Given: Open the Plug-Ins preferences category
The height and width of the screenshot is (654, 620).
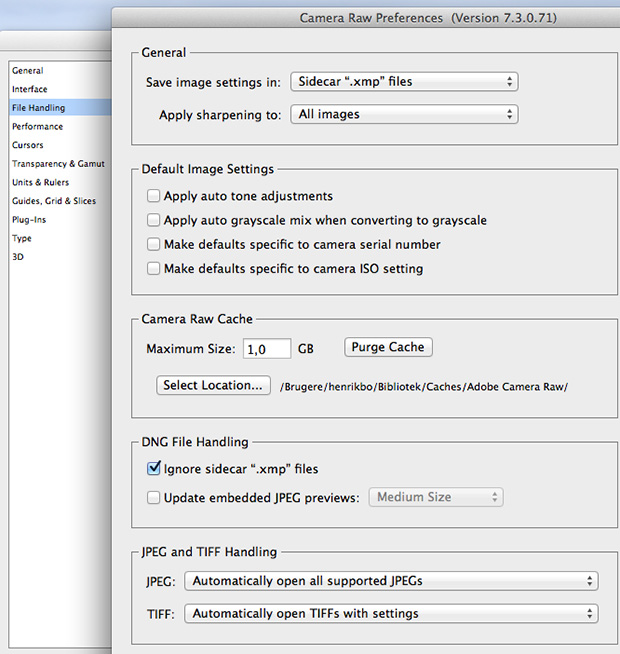Looking at the screenshot, I should click(29, 220).
